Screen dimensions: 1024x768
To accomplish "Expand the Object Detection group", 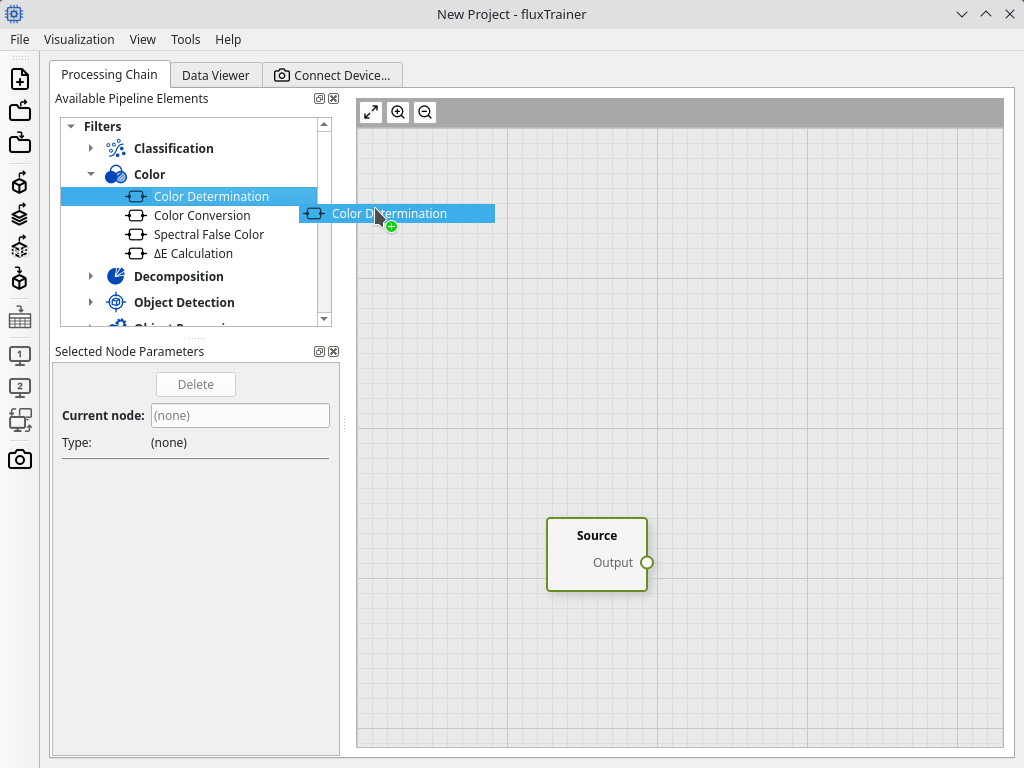I will [x=91, y=302].
